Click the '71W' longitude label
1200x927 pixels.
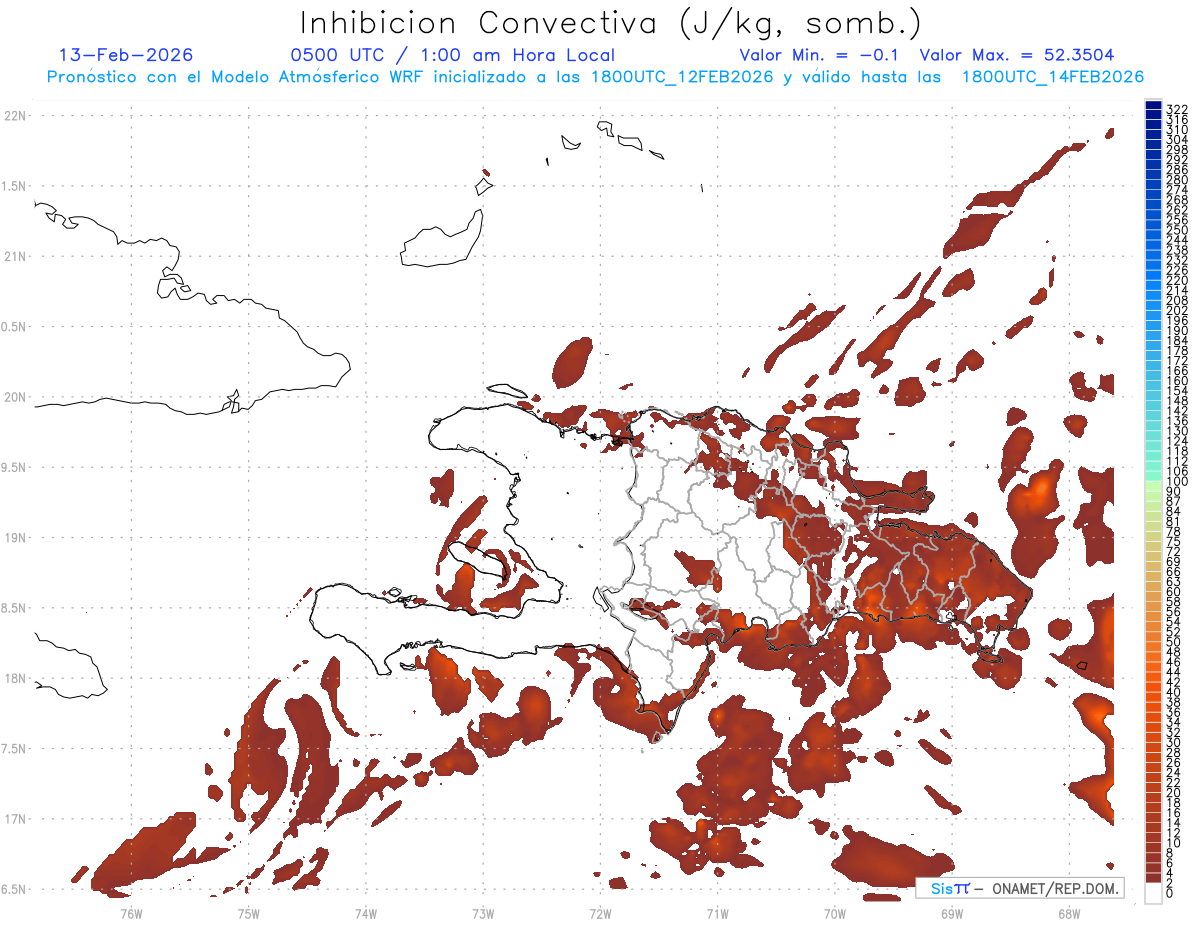pyautogui.click(x=717, y=913)
